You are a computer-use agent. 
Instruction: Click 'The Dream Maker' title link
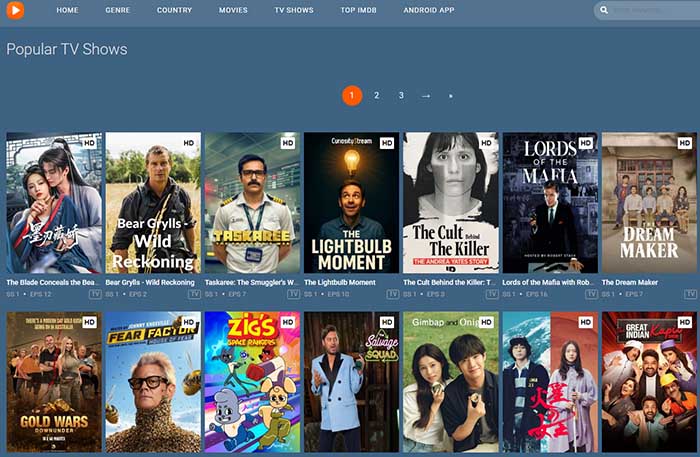[x=630, y=282]
